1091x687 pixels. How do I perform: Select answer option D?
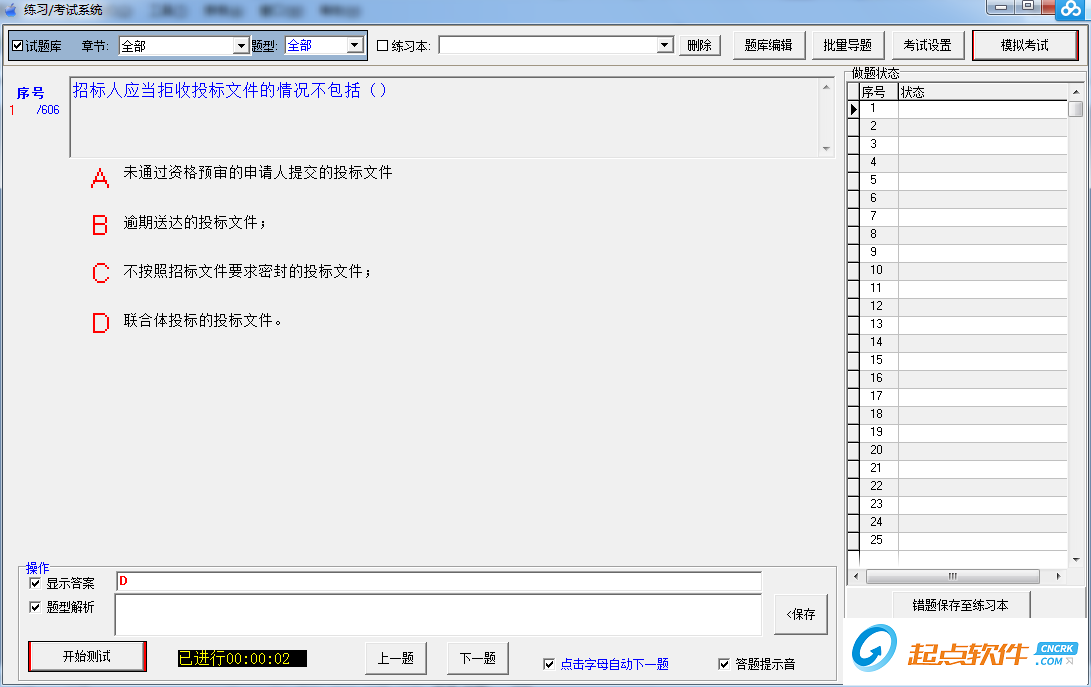99,322
